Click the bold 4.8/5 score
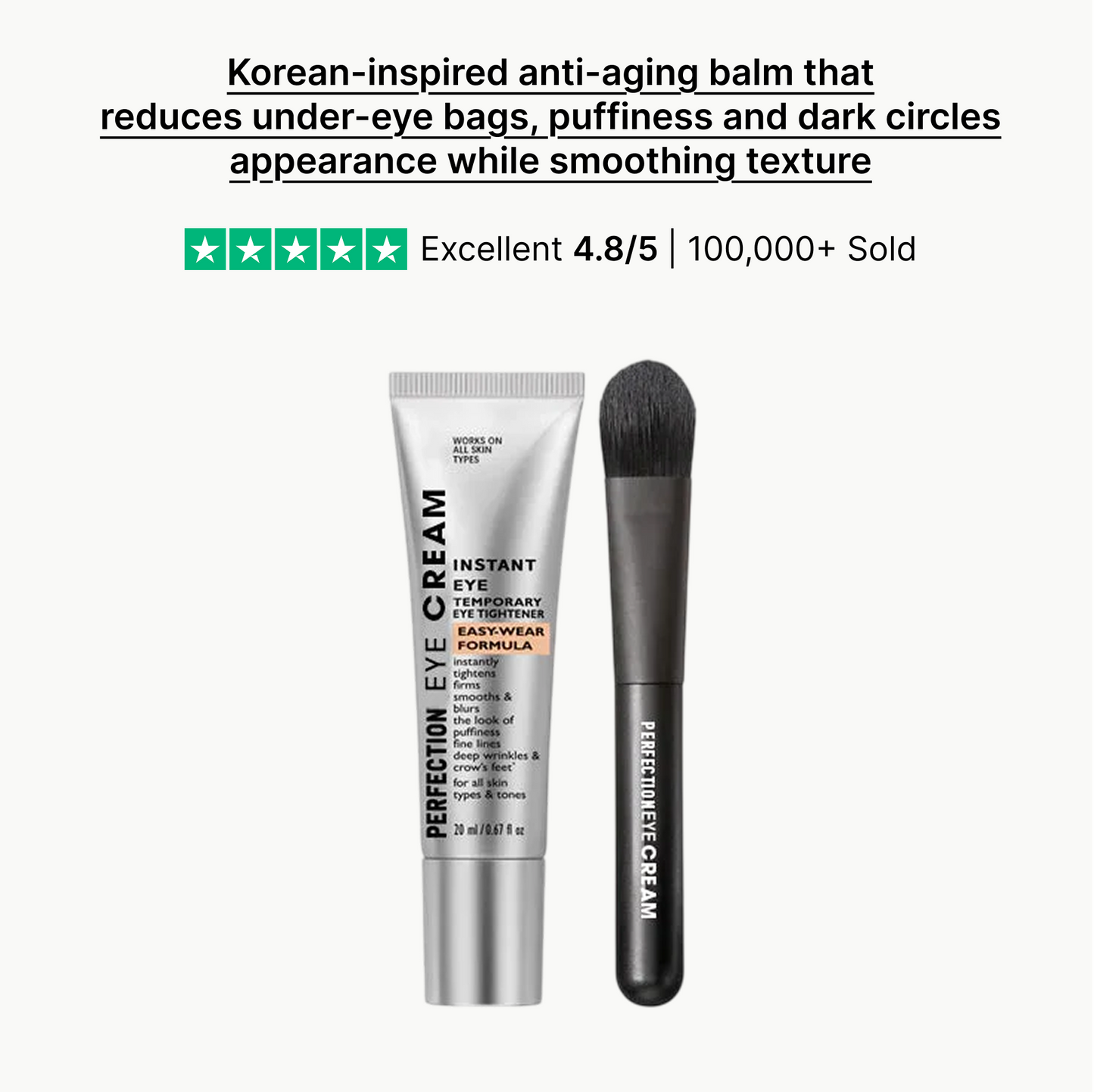This screenshot has height=1092, width=1094. click(x=616, y=249)
